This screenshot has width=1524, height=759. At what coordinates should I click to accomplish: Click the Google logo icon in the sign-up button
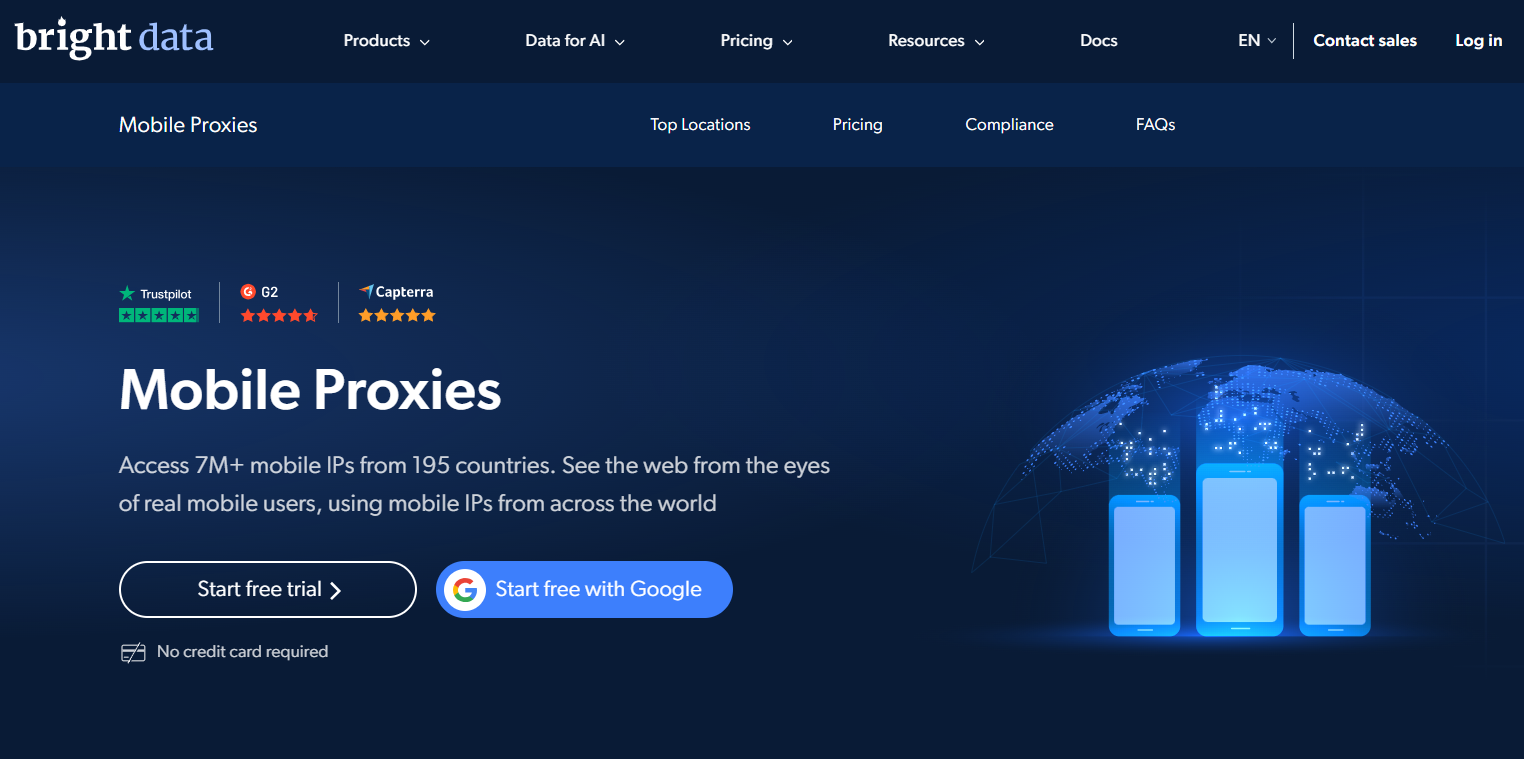click(464, 590)
